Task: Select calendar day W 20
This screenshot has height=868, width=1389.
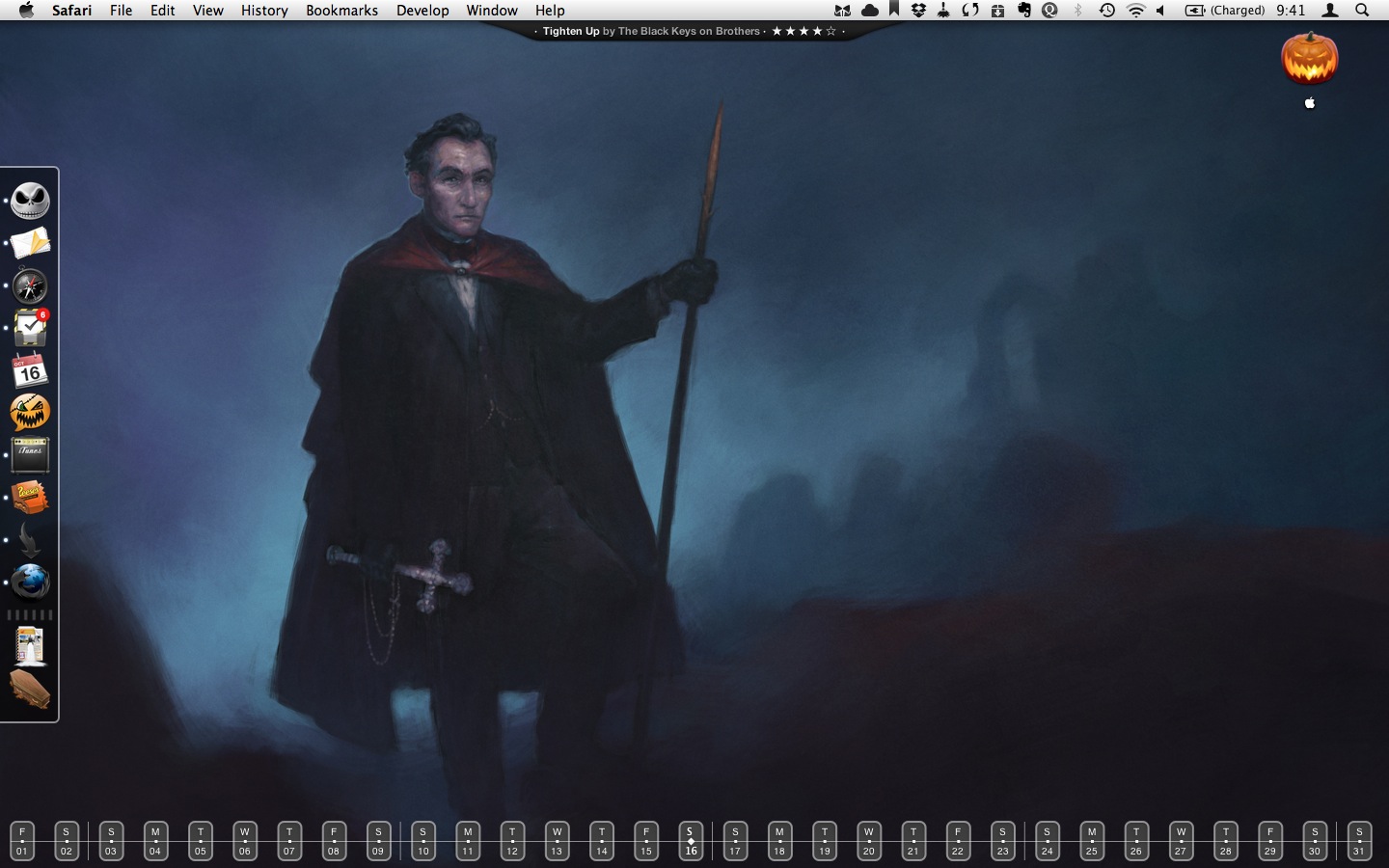Action: tap(869, 841)
